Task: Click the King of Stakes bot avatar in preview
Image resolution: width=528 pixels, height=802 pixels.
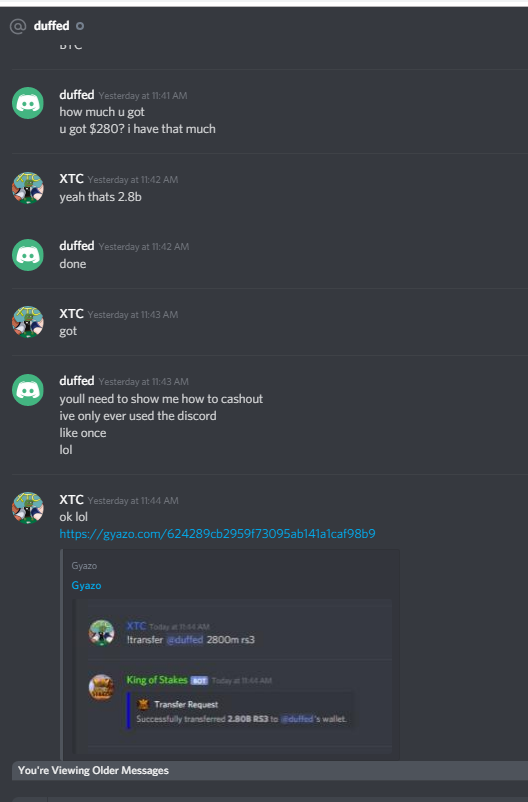Action: pos(101,687)
